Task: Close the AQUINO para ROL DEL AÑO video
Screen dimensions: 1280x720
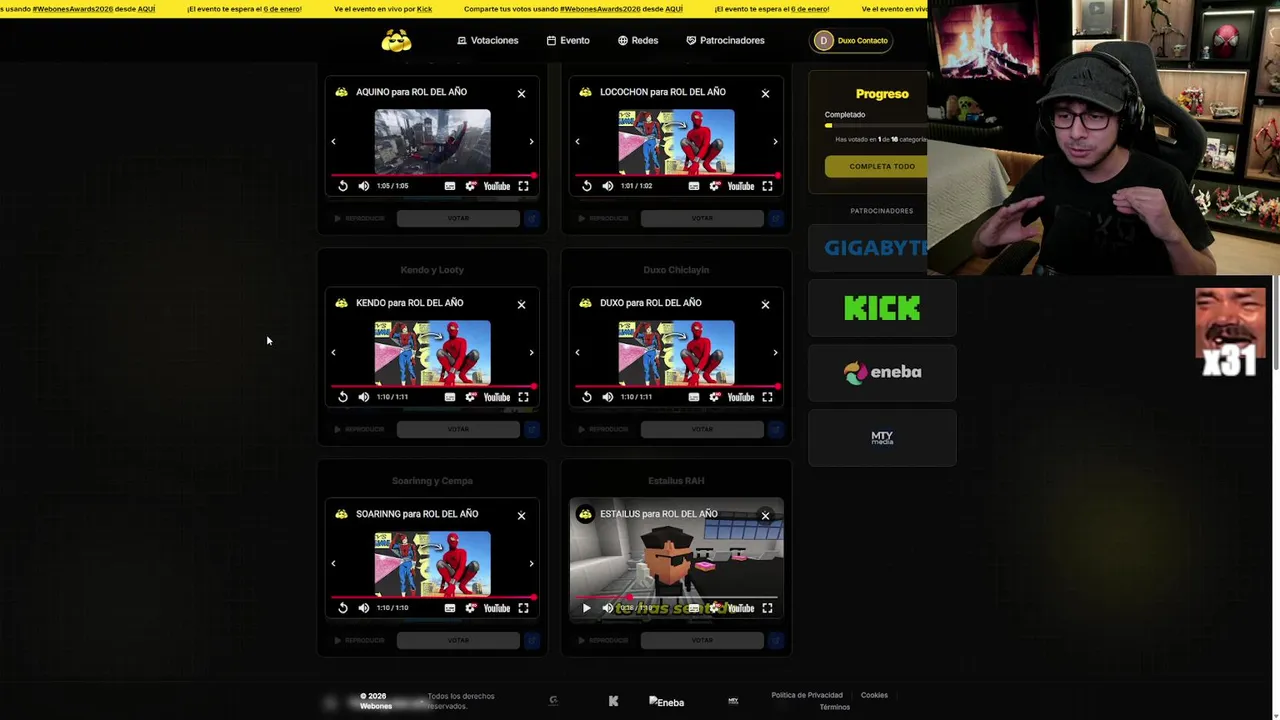Action: (x=521, y=93)
